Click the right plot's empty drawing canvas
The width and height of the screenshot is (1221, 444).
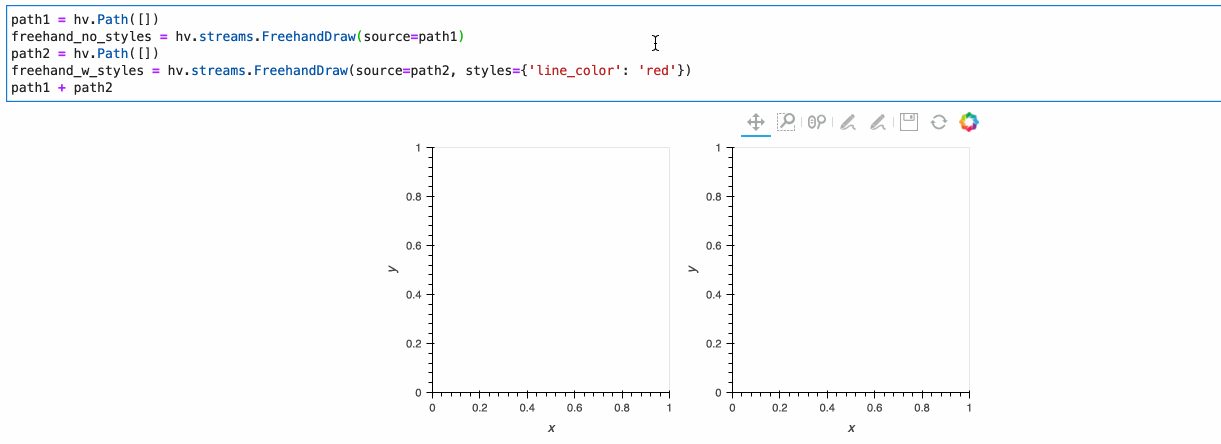[851, 270]
